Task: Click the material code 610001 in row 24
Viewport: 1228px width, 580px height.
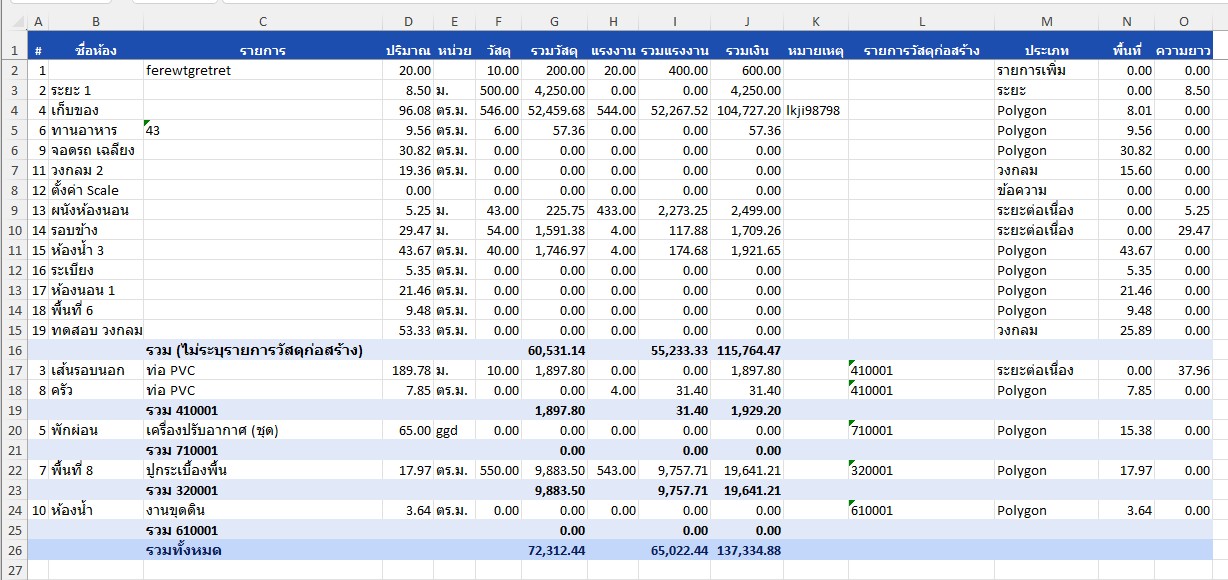Action: (x=921, y=510)
